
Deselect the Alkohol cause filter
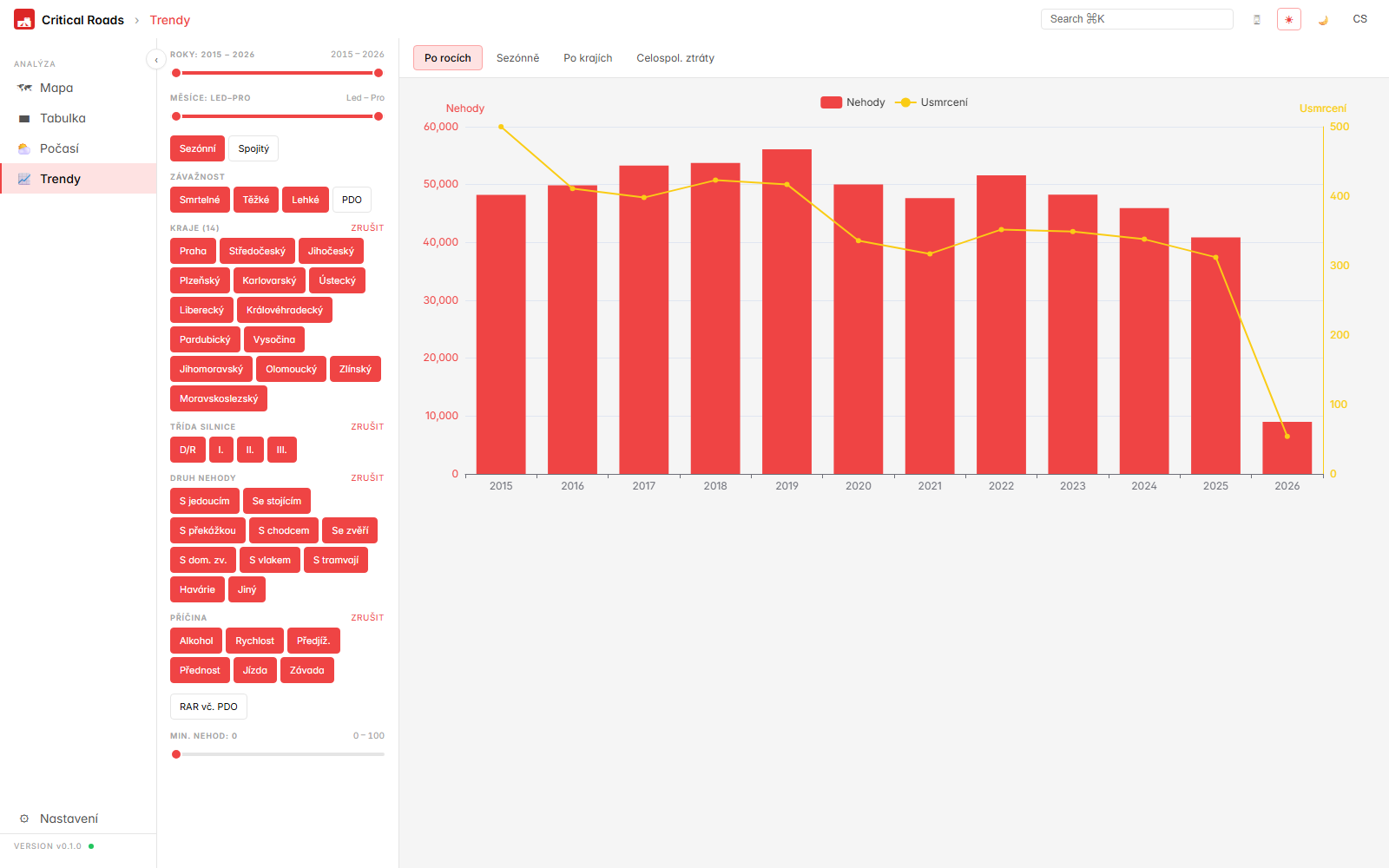(x=196, y=641)
